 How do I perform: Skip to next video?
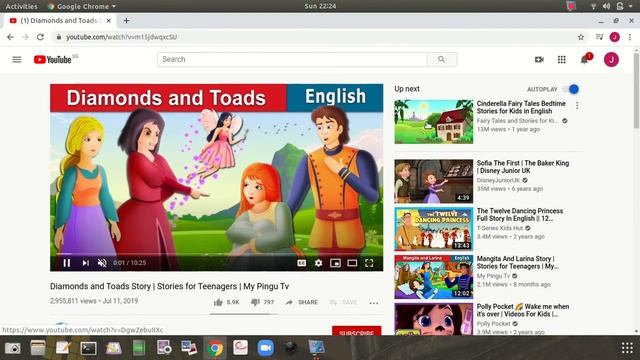(x=85, y=263)
